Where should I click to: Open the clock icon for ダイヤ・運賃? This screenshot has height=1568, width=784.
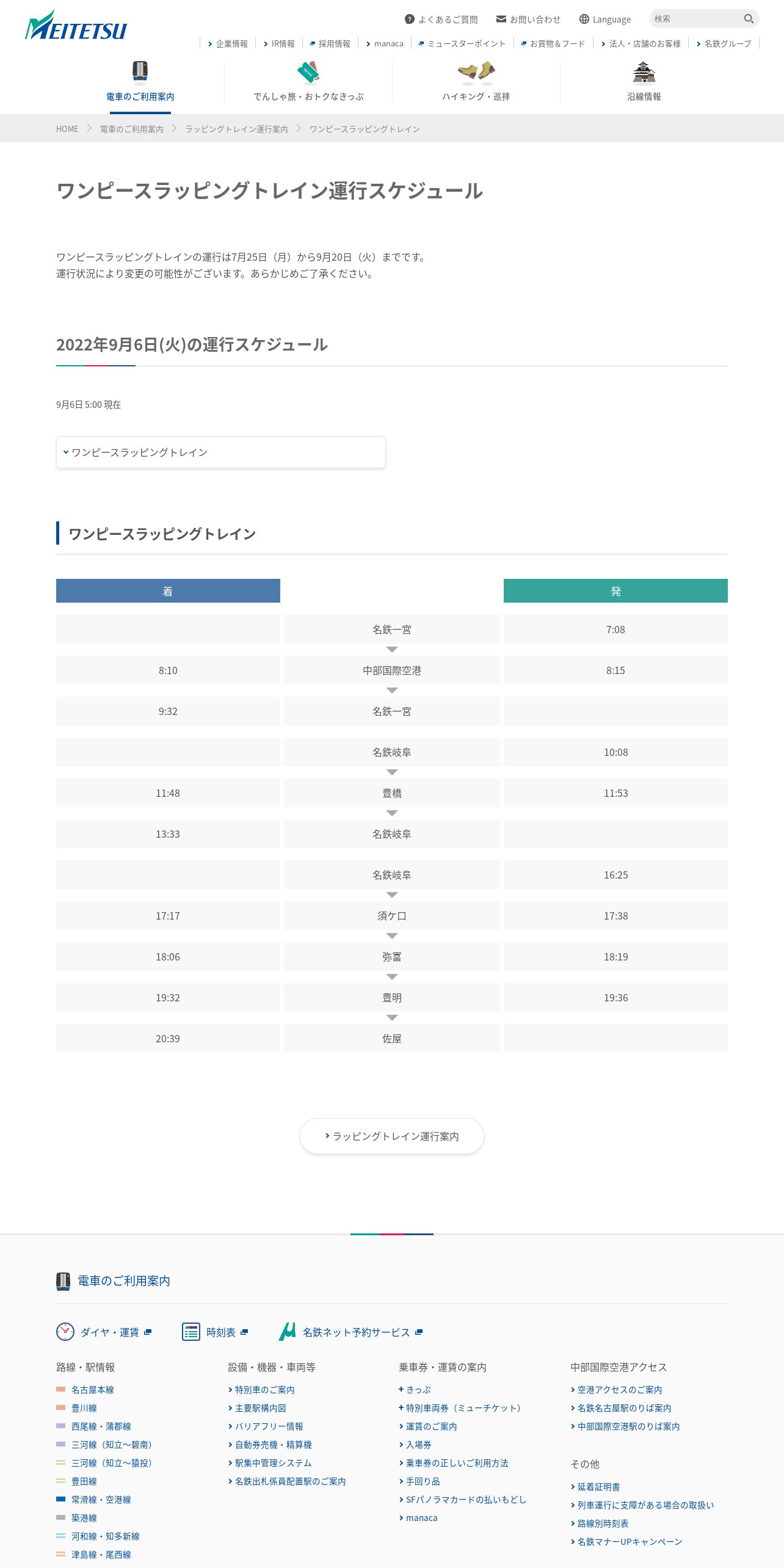pos(65,1332)
